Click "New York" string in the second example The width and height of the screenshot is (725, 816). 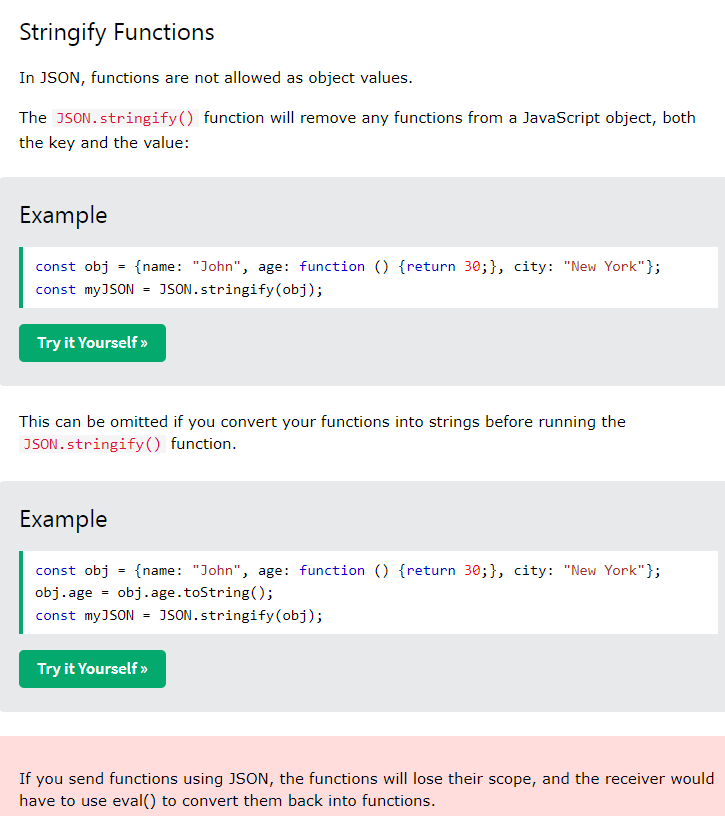coord(604,570)
